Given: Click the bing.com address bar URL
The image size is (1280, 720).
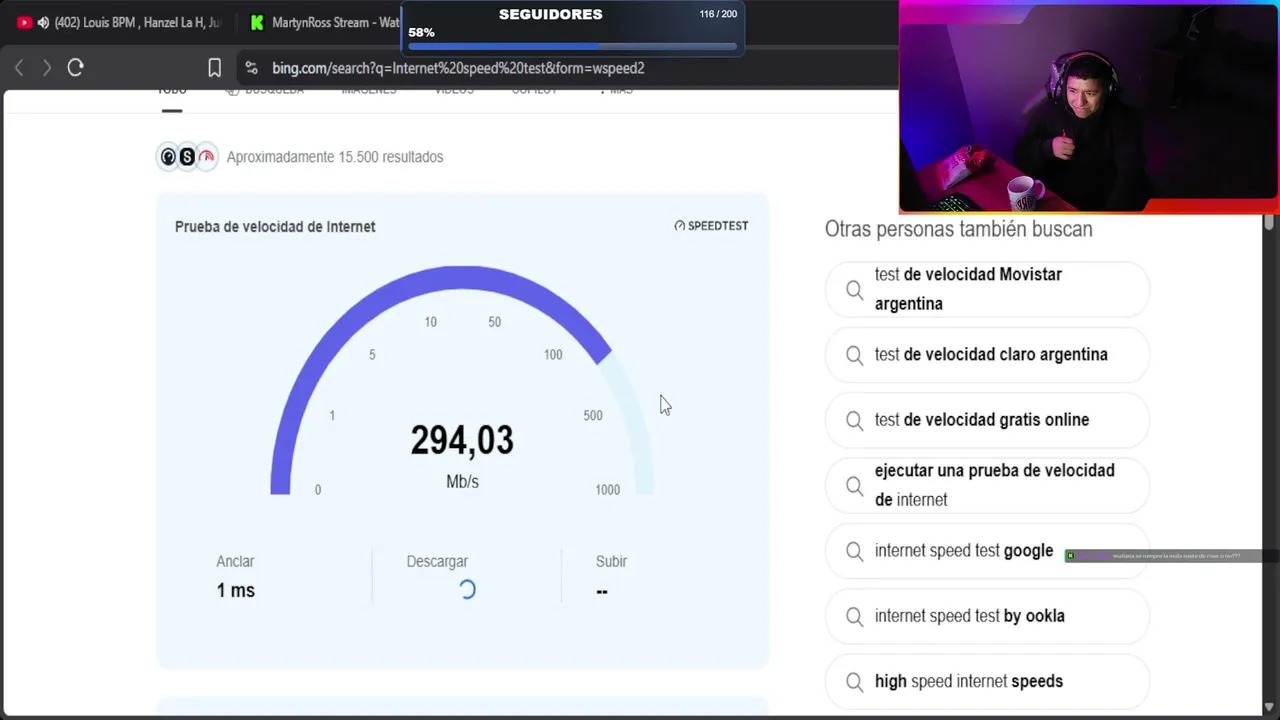Looking at the screenshot, I should tap(458, 68).
